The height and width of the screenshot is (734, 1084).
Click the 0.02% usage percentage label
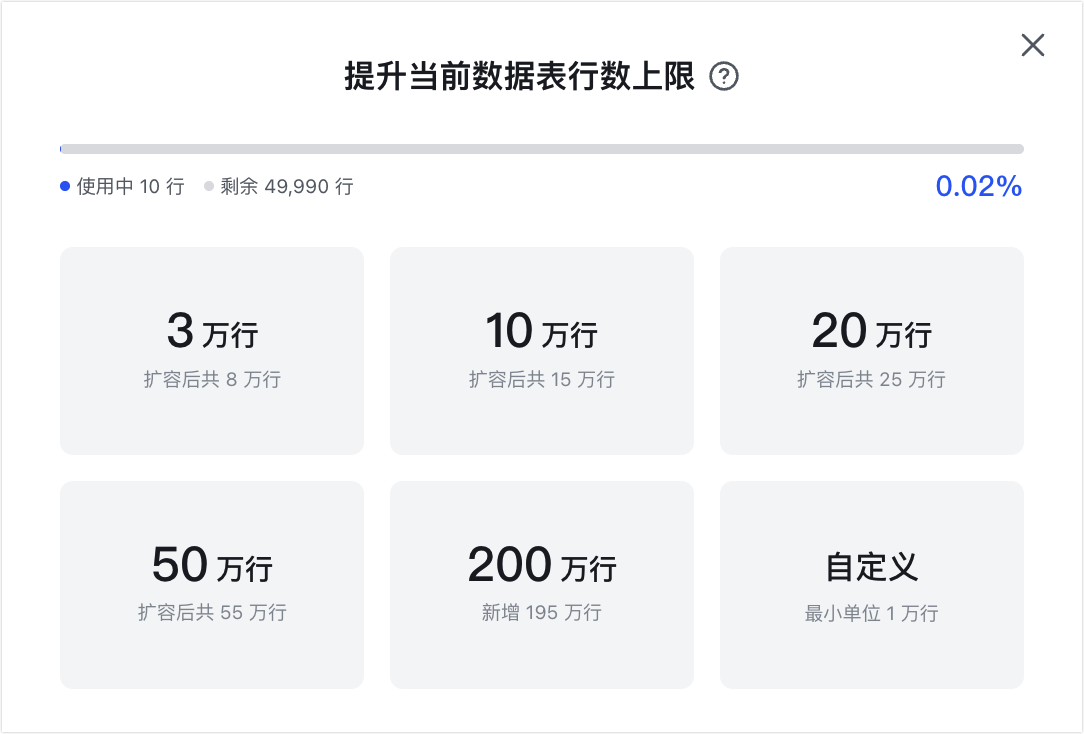pos(979,185)
